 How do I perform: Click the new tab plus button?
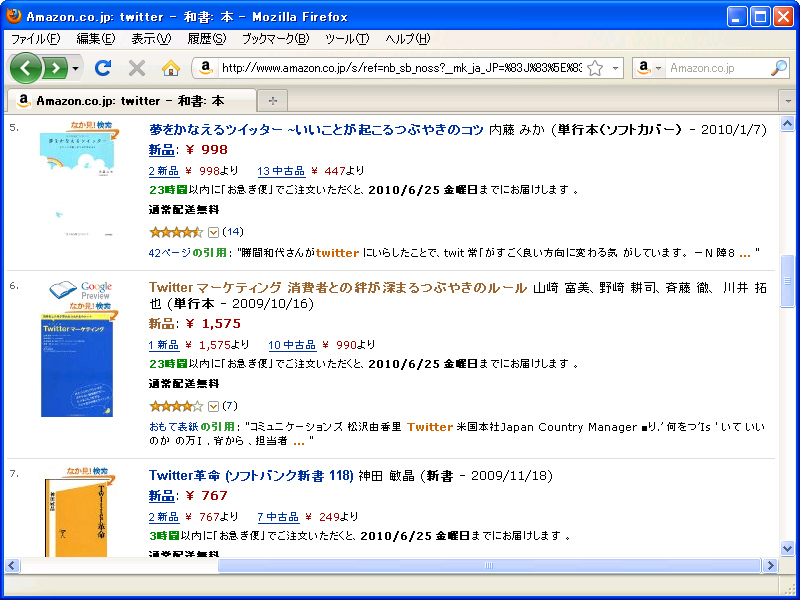point(272,100)
